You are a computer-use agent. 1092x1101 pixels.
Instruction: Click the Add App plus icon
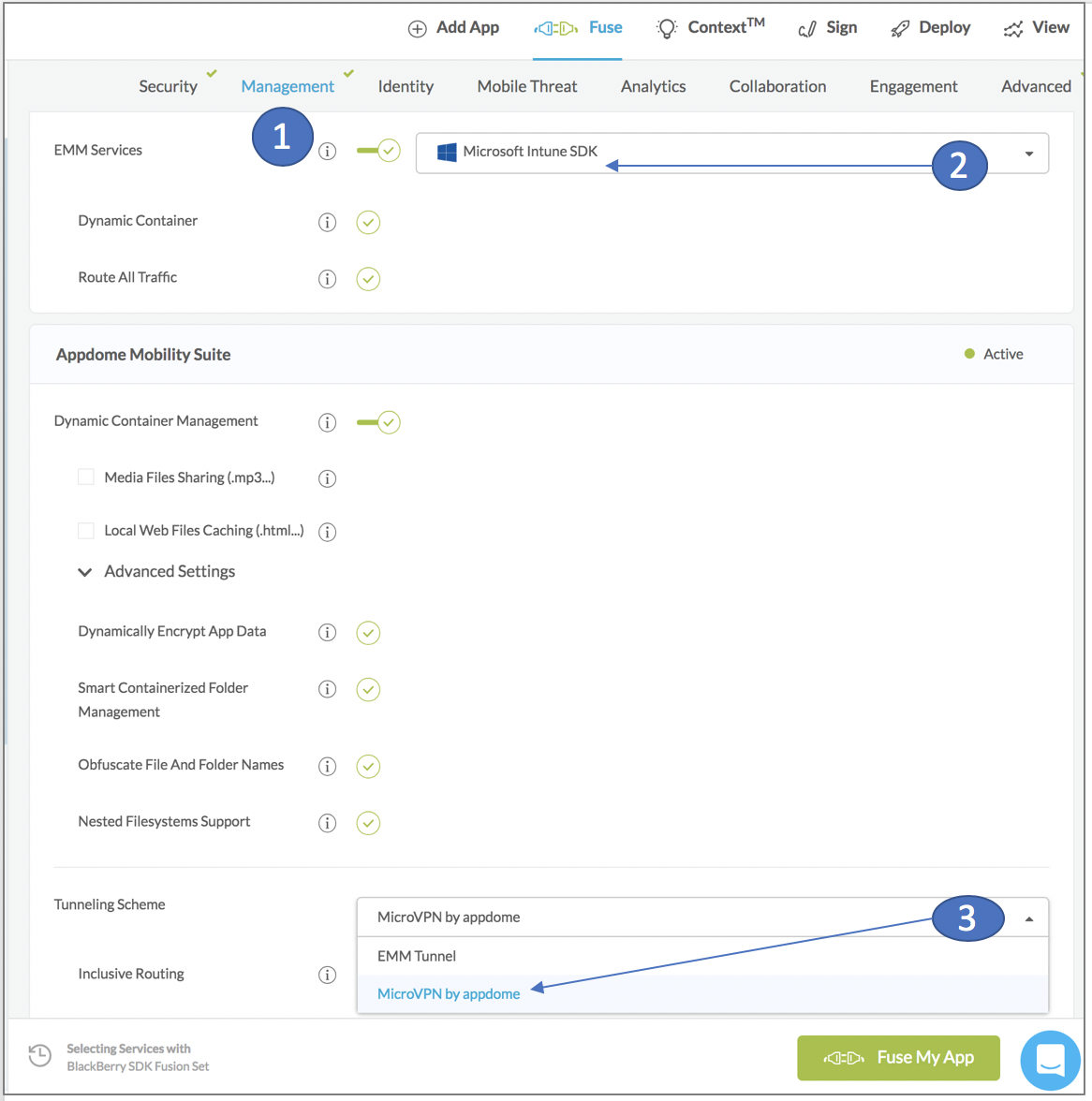coord(417,29)
